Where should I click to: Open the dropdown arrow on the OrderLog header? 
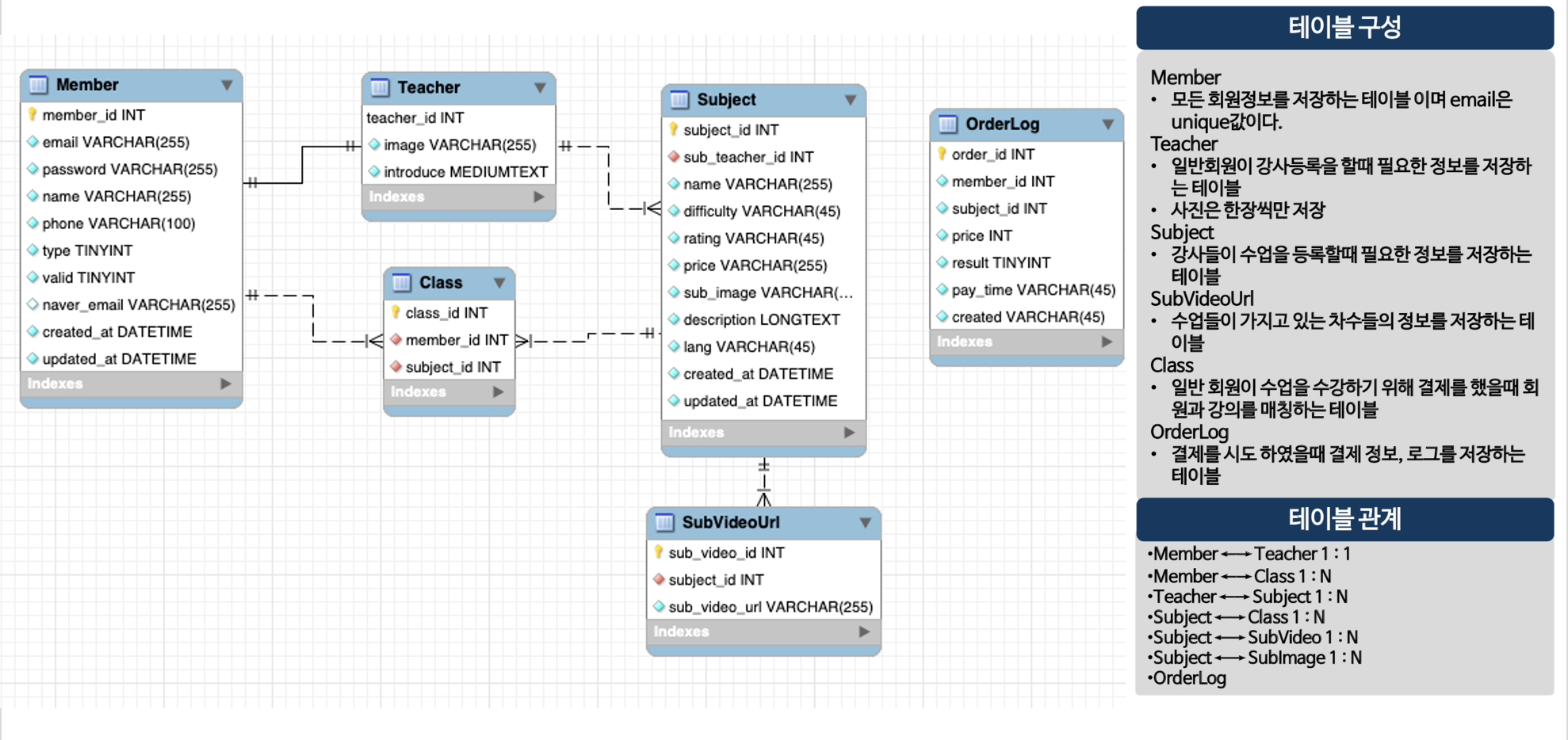click(x=1107, y=124)
